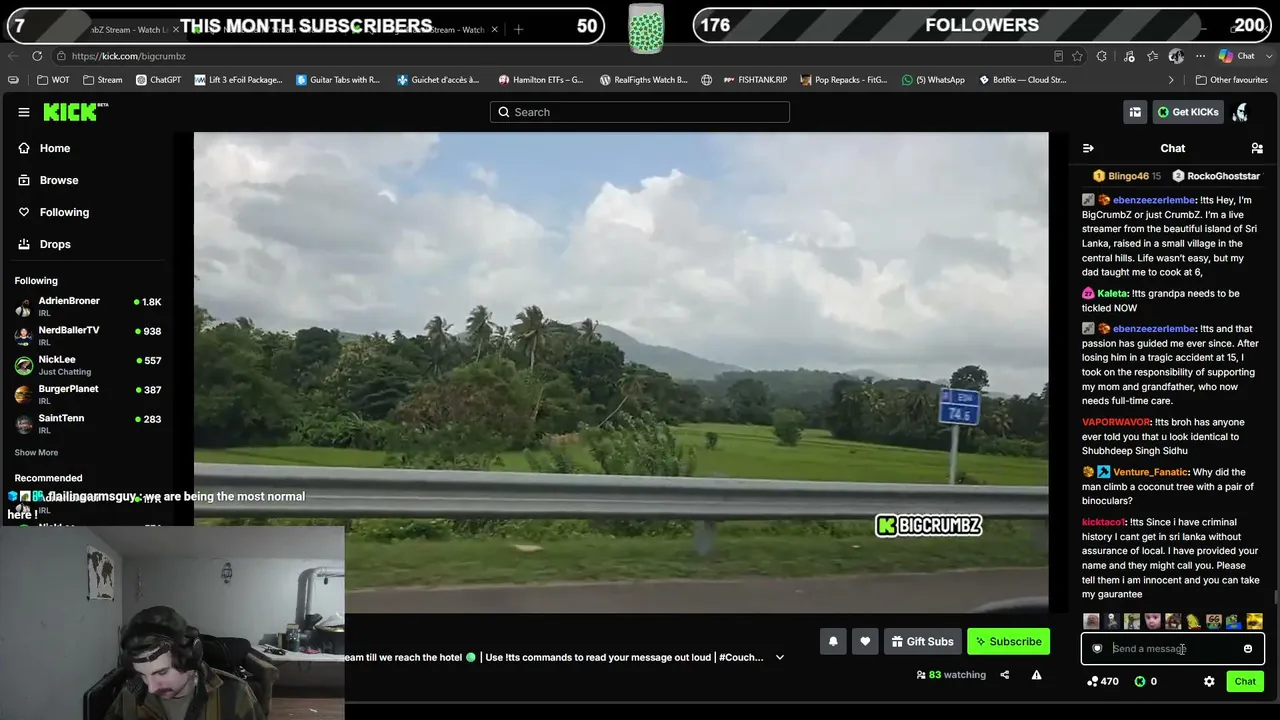Click the Gift Subs button

coord(923,641)
